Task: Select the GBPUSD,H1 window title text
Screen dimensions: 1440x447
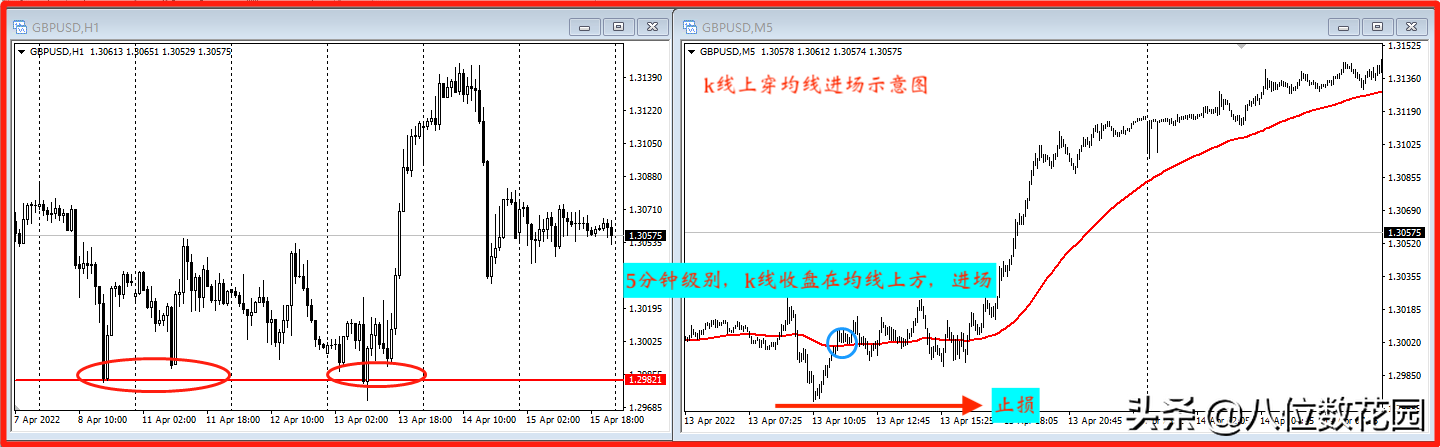Action: click(x=65, y=27)
